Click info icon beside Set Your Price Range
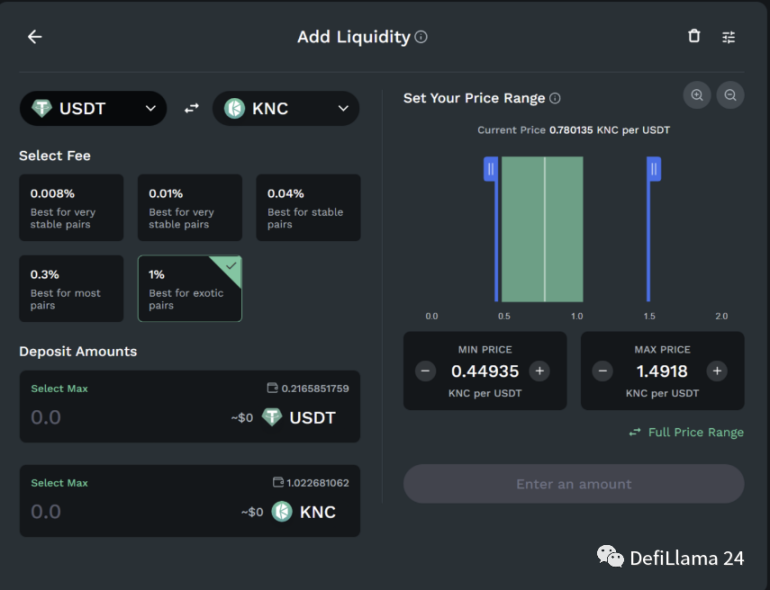This screenshot has width=770, height=590. [x=555, y=99]
